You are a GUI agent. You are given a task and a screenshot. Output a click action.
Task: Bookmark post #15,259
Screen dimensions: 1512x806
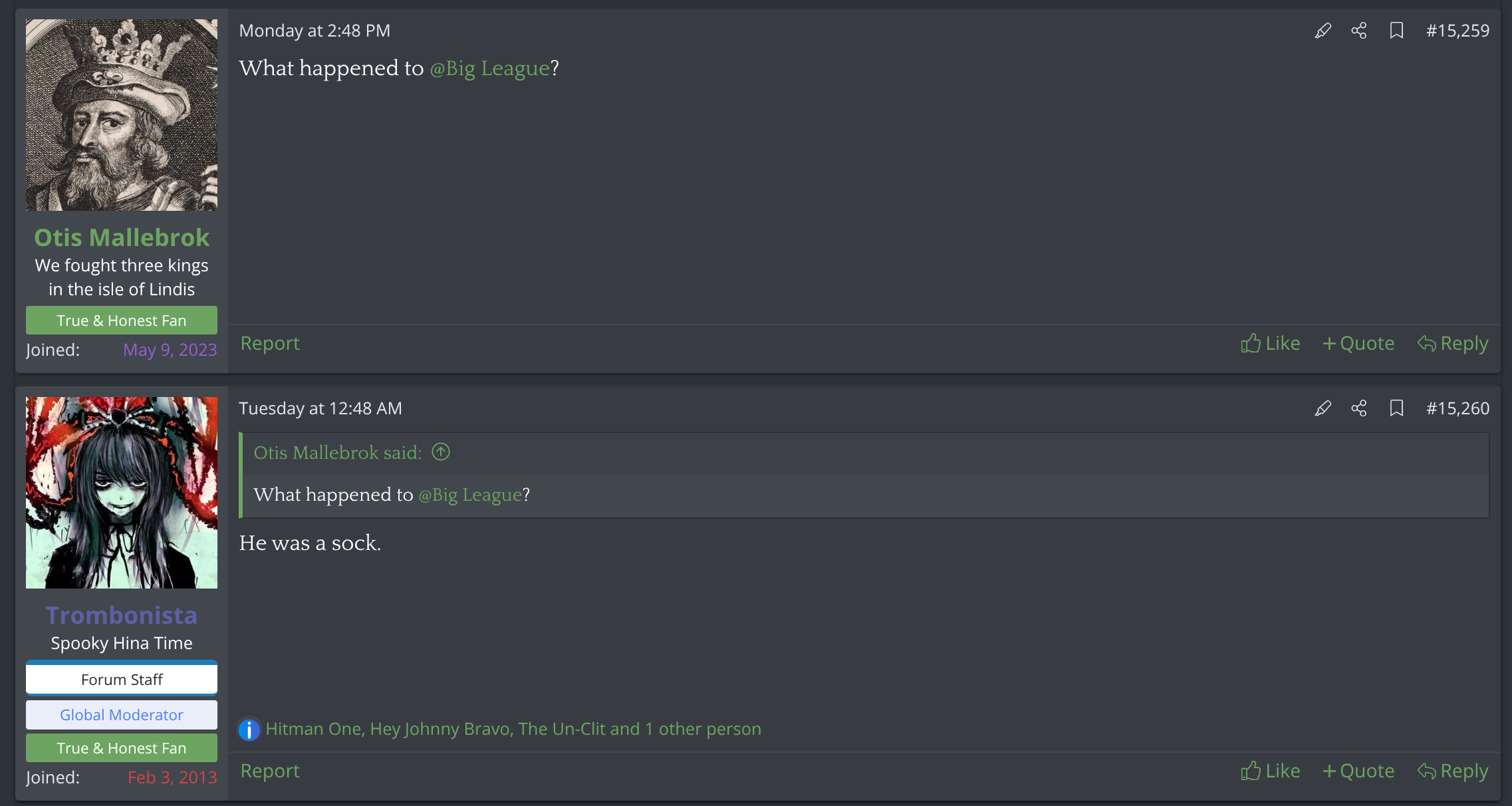pyautogui.click(x=1396, y=31)
